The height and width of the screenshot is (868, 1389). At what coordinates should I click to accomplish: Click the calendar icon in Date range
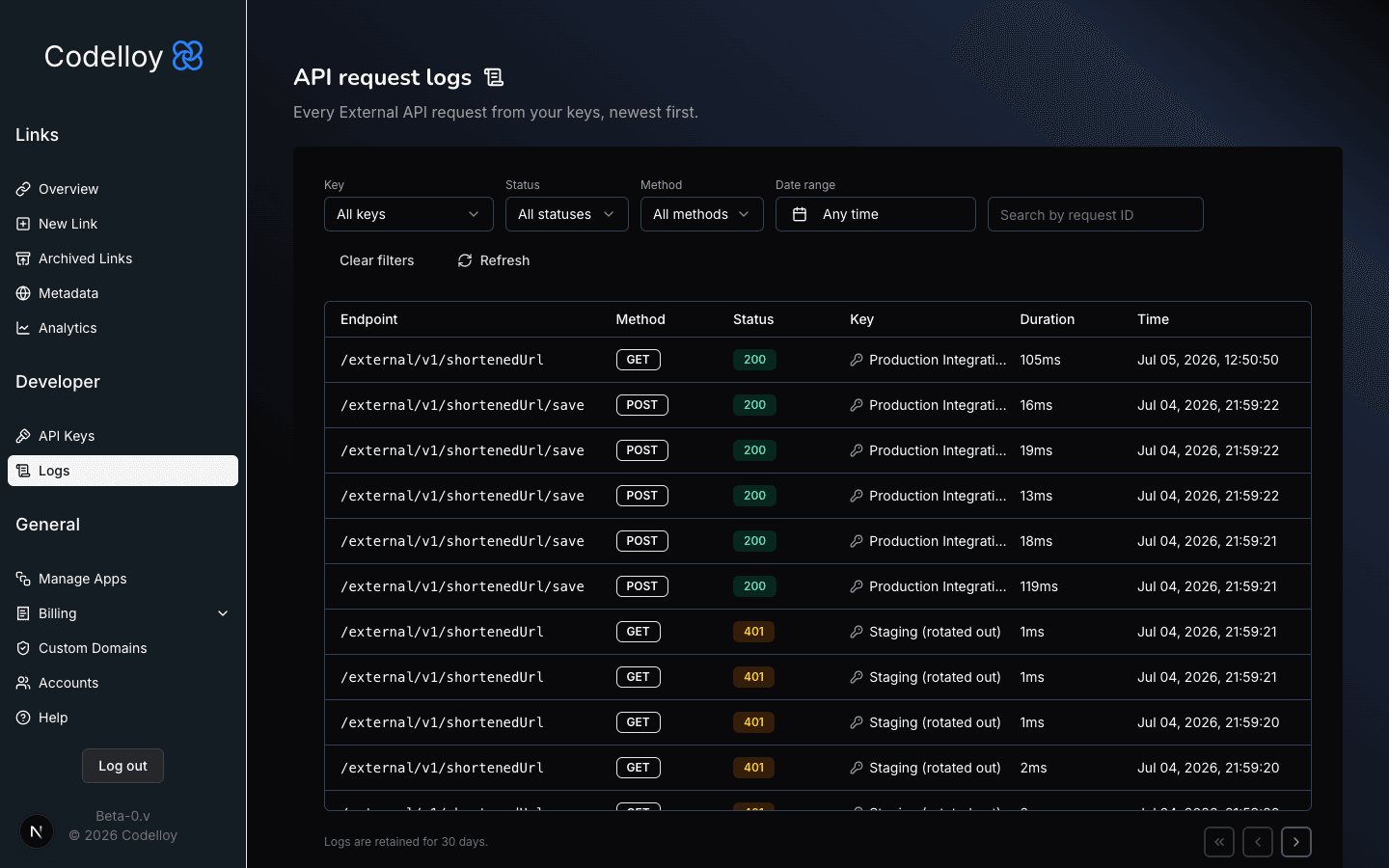click(800, 214)
